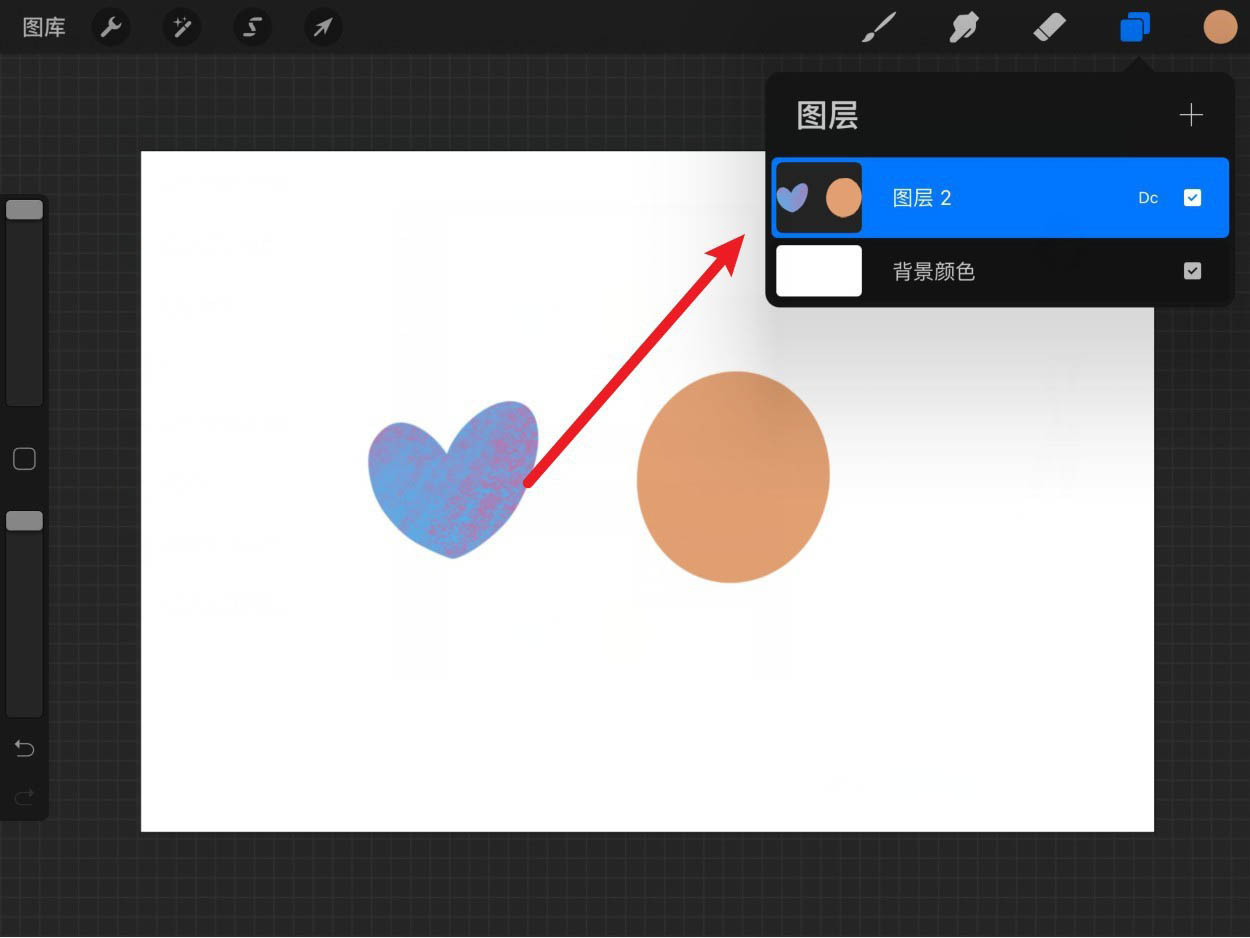This screenshot has width=1250, height=938.
Task: Activate the Selection tool (S icon)
Action: click(x=252, y=27)
